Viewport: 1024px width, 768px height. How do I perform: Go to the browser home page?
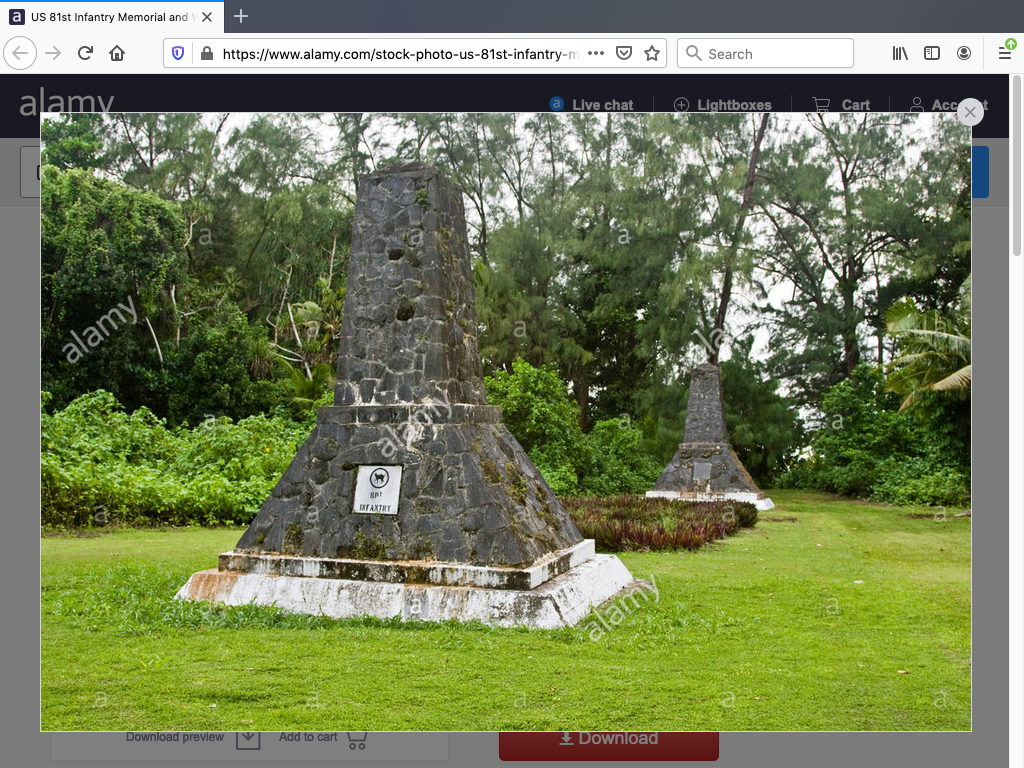click(x=117, y=54)
